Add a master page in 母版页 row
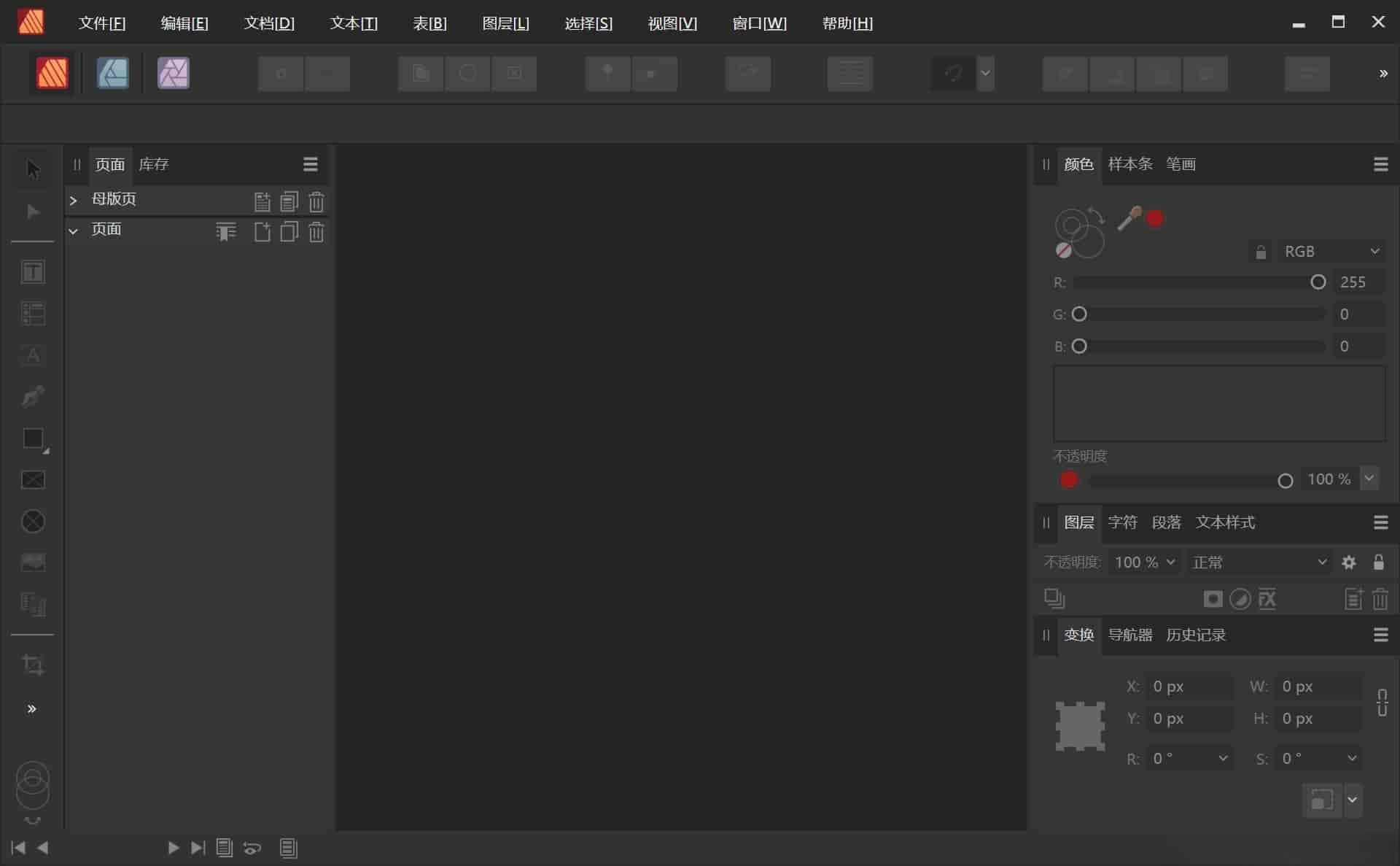This screenshot has width=1400, height=866. [x=262, y=201]
